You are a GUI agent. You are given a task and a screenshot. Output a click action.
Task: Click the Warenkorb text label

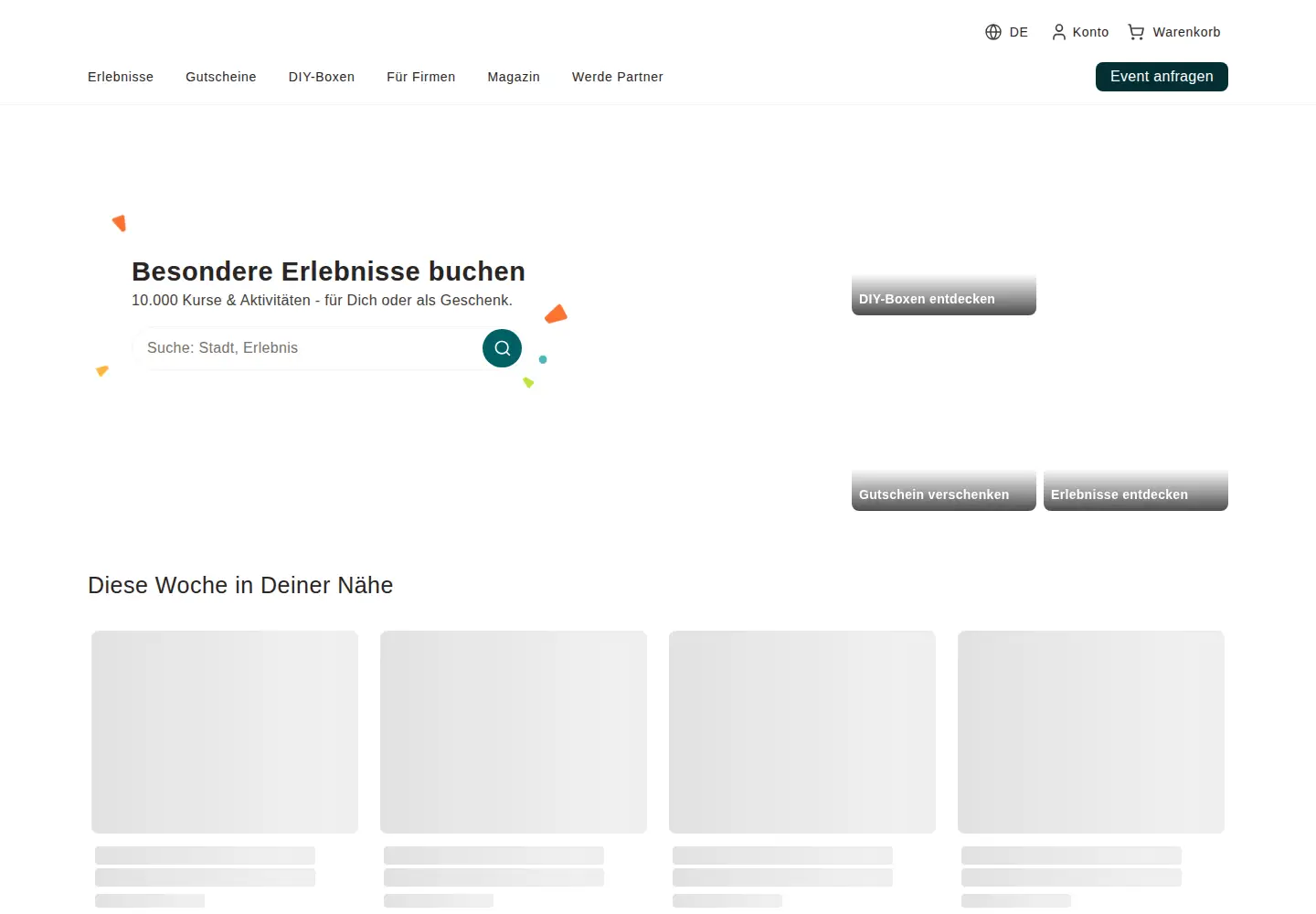pyautogui.click(x=1186, y=32)
